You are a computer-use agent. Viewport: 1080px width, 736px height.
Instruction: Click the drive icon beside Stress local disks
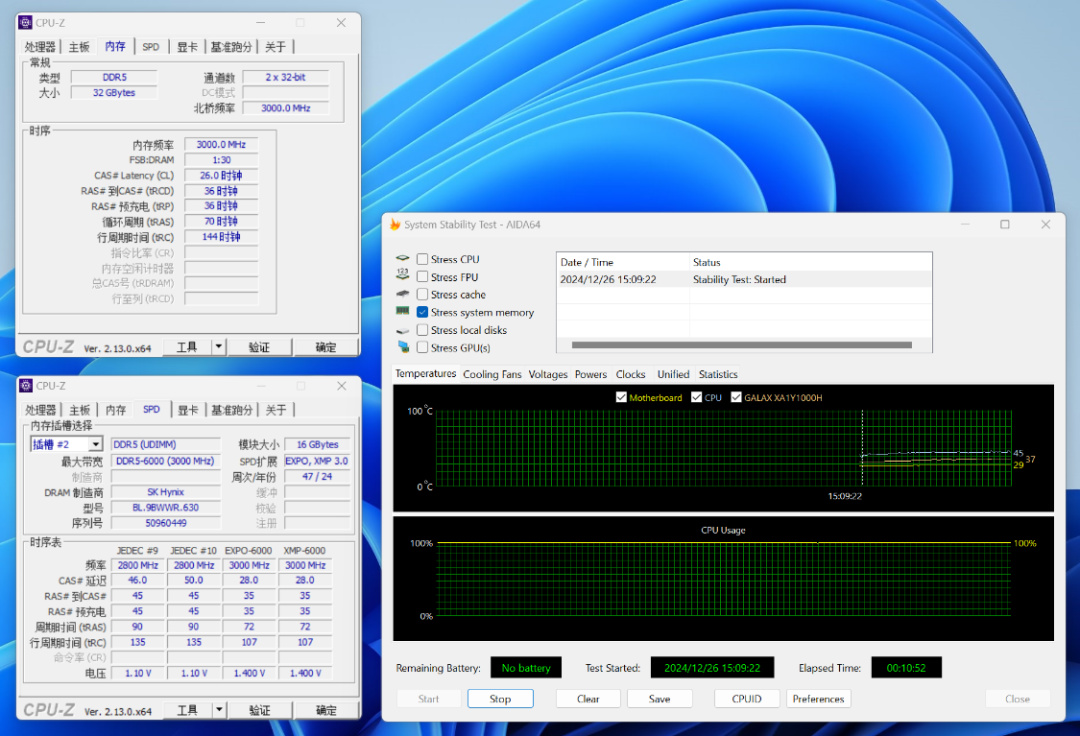[403, 330]
